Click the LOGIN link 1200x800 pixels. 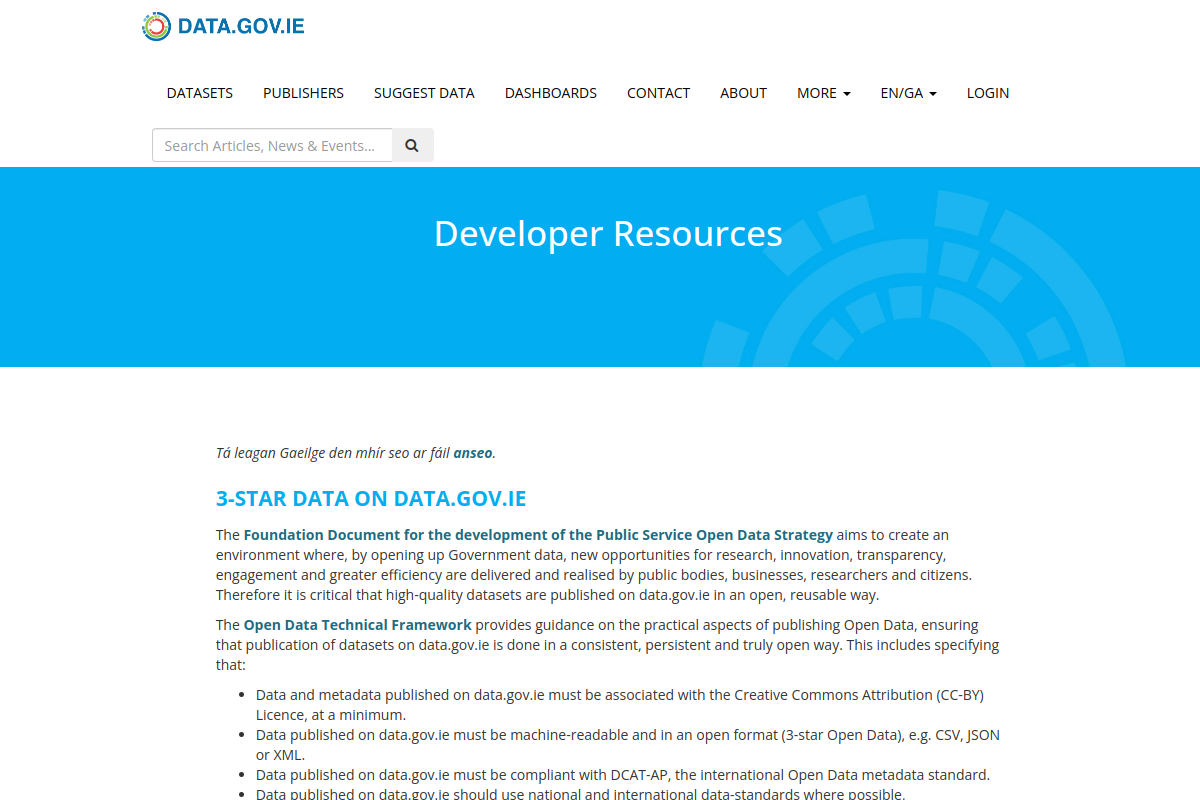988,93
